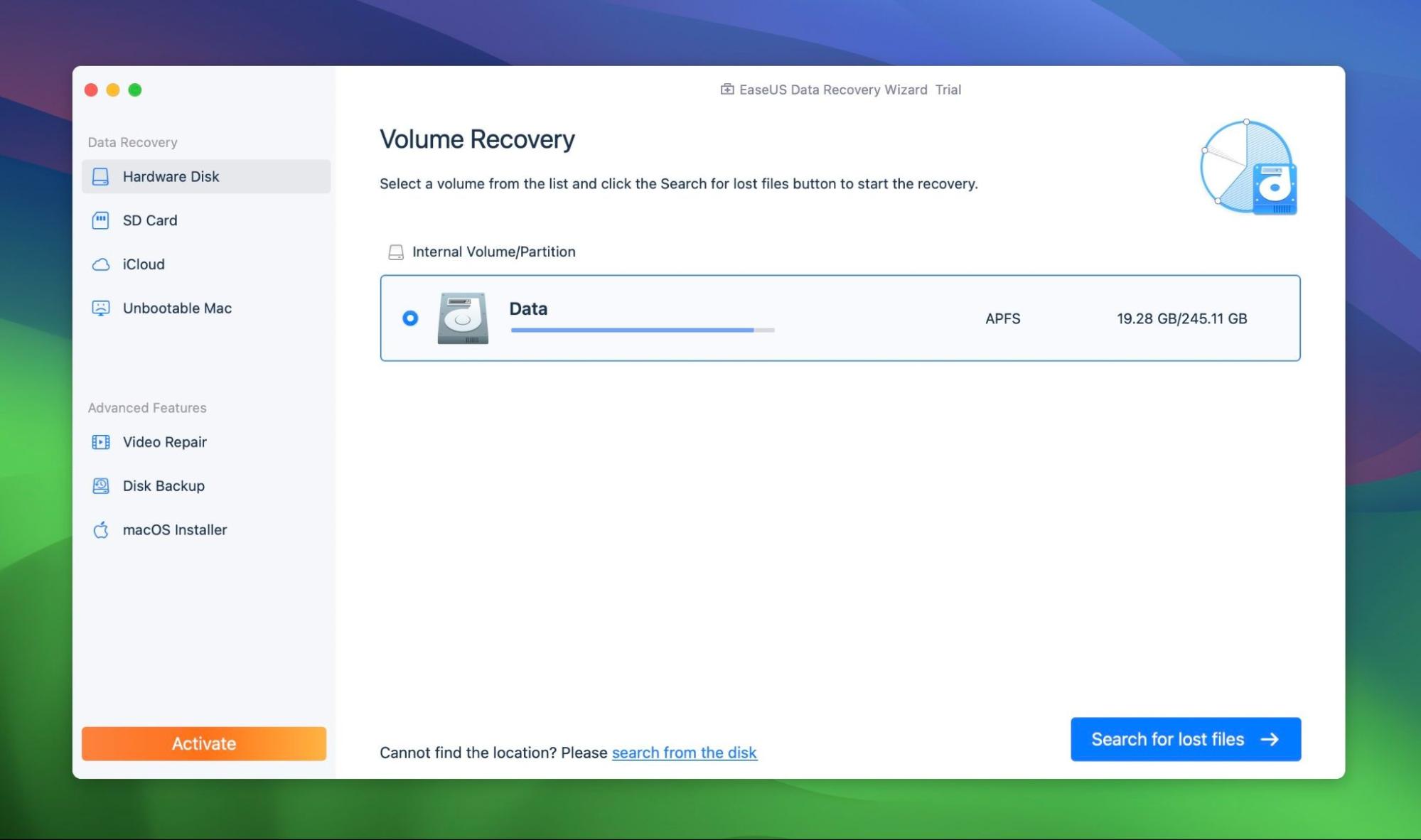The width and height of the screenshot is (1421, 840).
Task: Click the iCloud cloud icon
Action: click(x=101, y=264)
